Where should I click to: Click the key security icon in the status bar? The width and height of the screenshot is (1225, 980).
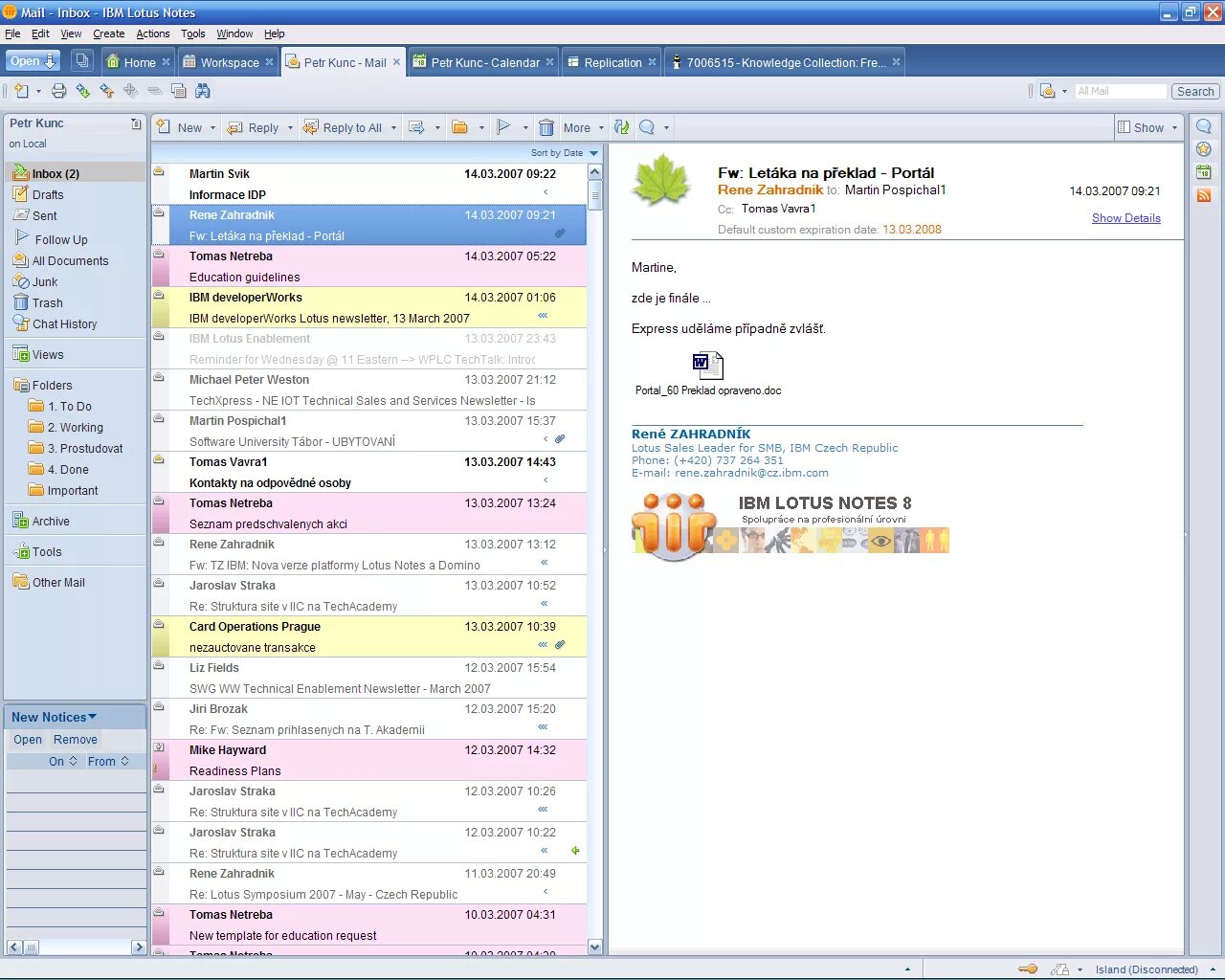(1028, 969)
